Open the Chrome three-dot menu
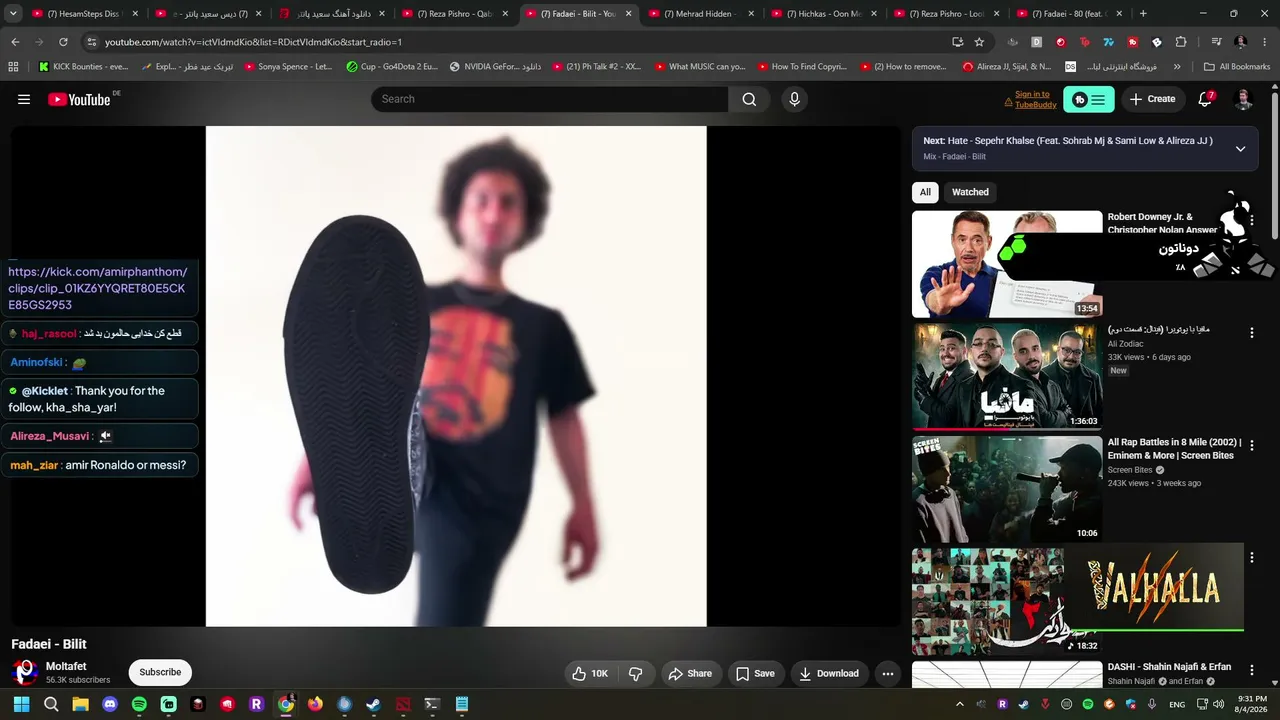The image size is (1280, 720). pyautogui.click(x=1265, y=42)
